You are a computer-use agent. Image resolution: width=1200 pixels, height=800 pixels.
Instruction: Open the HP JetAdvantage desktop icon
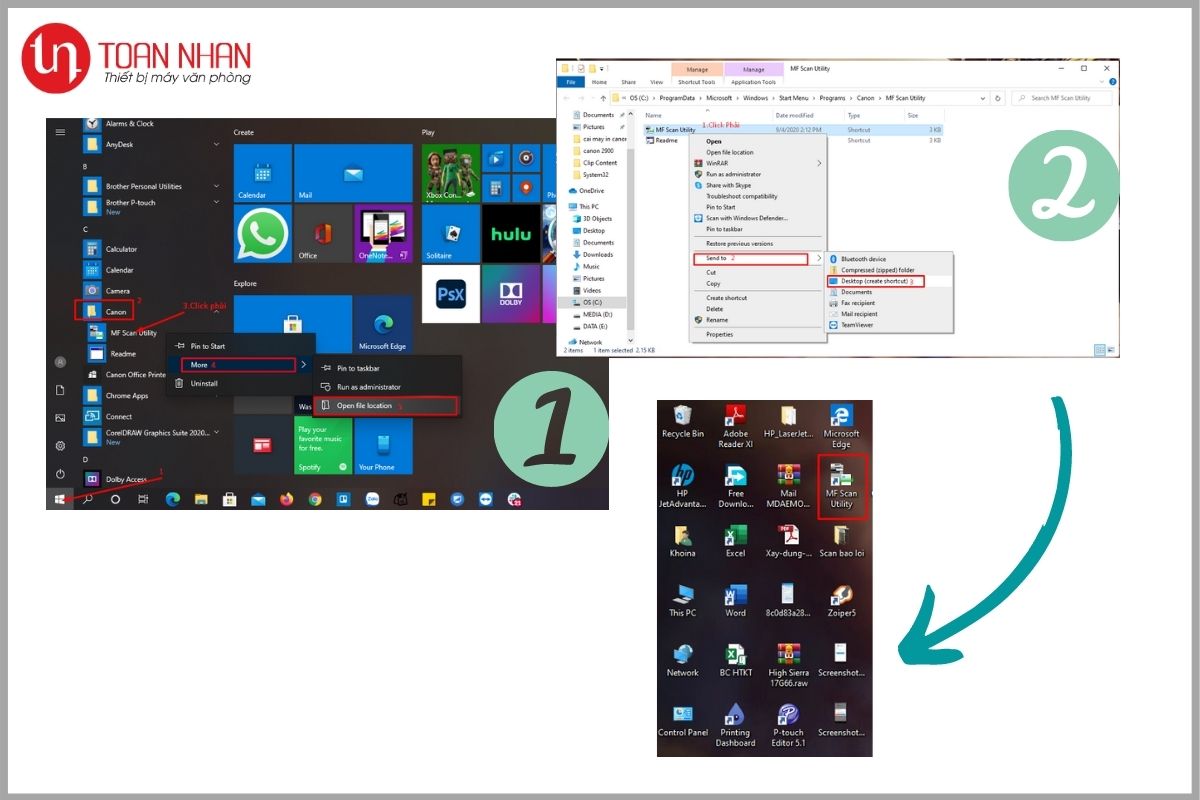tap(683, 485)
